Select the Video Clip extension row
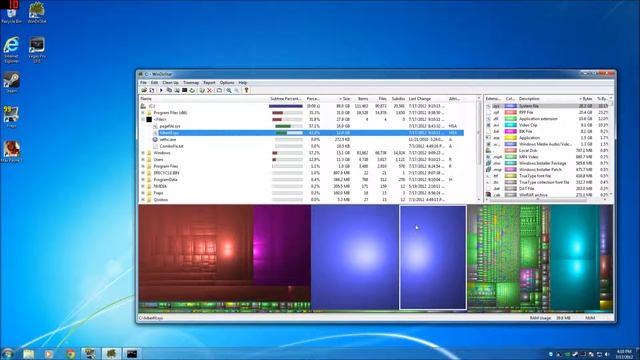640x360 pixels. pyautogui.click(x=547, y=125)
